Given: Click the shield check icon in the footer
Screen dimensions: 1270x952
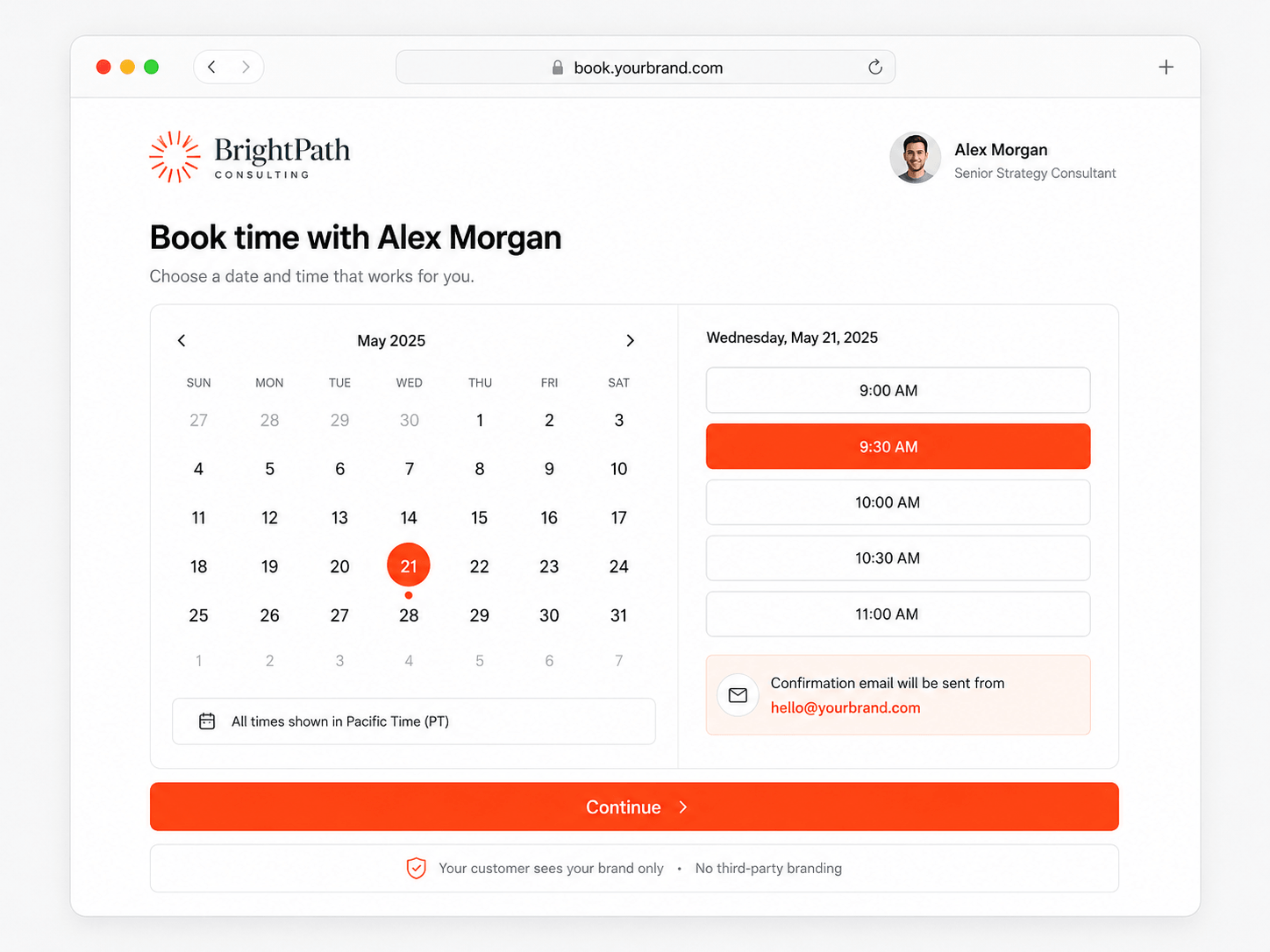Looking at the screenshot, I should pos(416,868).
